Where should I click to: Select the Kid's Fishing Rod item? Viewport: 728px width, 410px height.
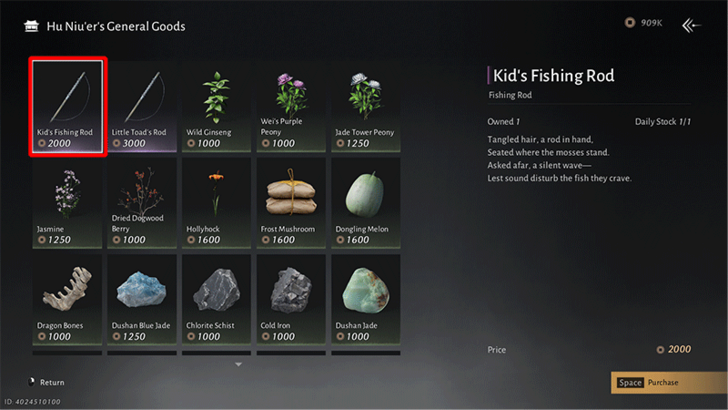pos(67,106)
